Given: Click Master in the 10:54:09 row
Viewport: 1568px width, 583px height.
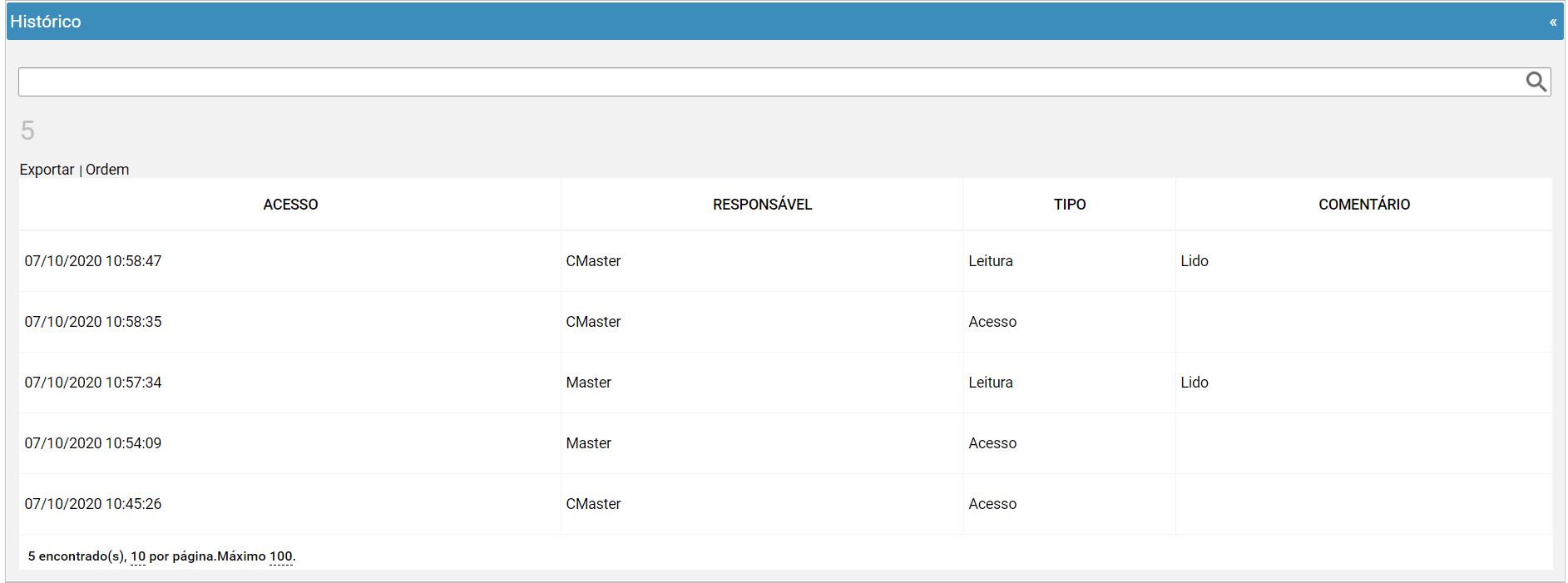Looking at the screenshot, I should pos(588,443).
